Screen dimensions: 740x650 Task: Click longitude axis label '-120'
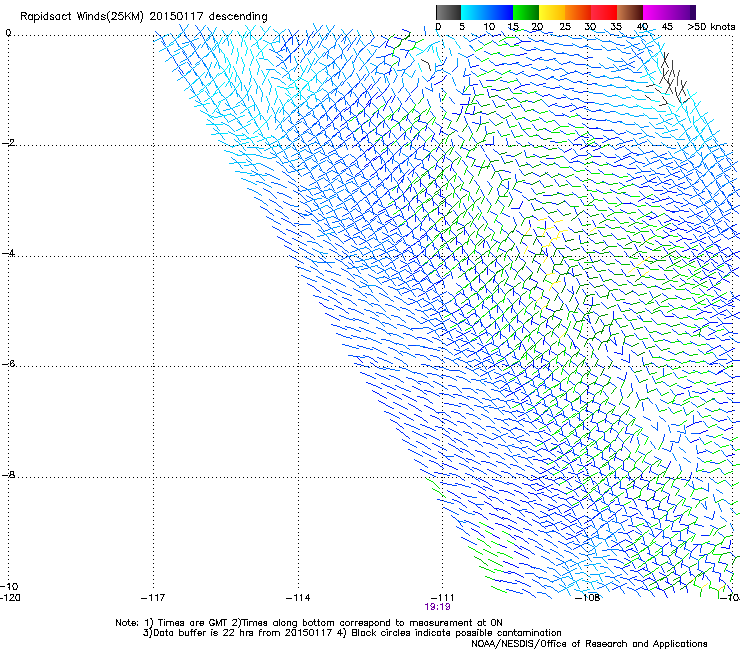11,598
